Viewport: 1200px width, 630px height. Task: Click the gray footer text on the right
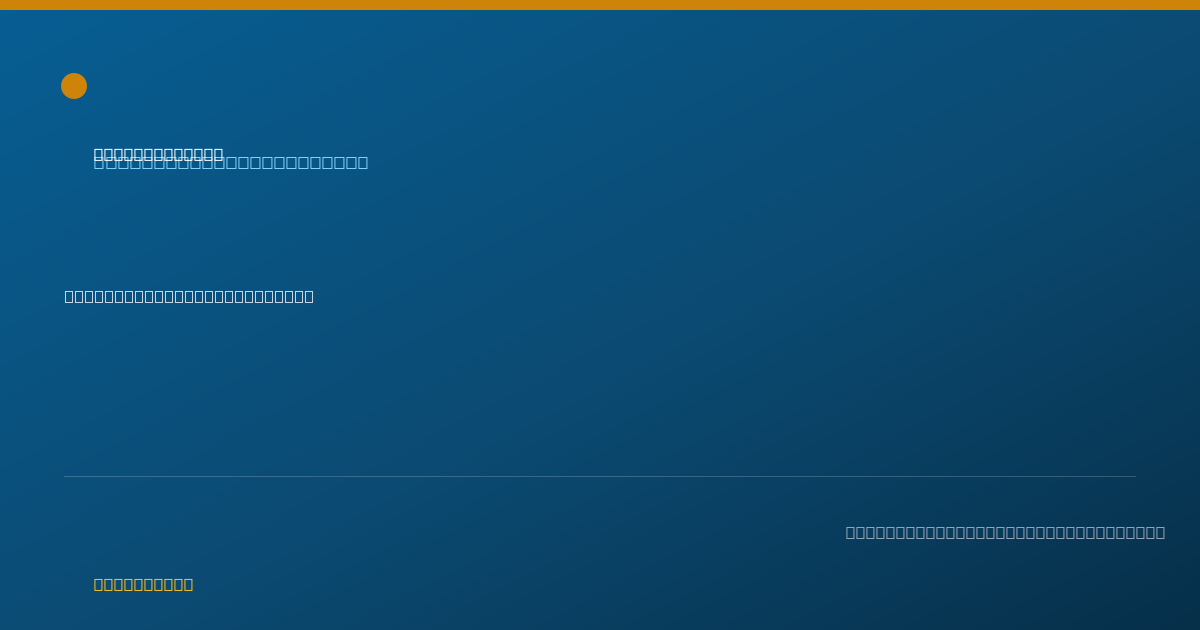pyautogui.click(x=1005, y=532)
